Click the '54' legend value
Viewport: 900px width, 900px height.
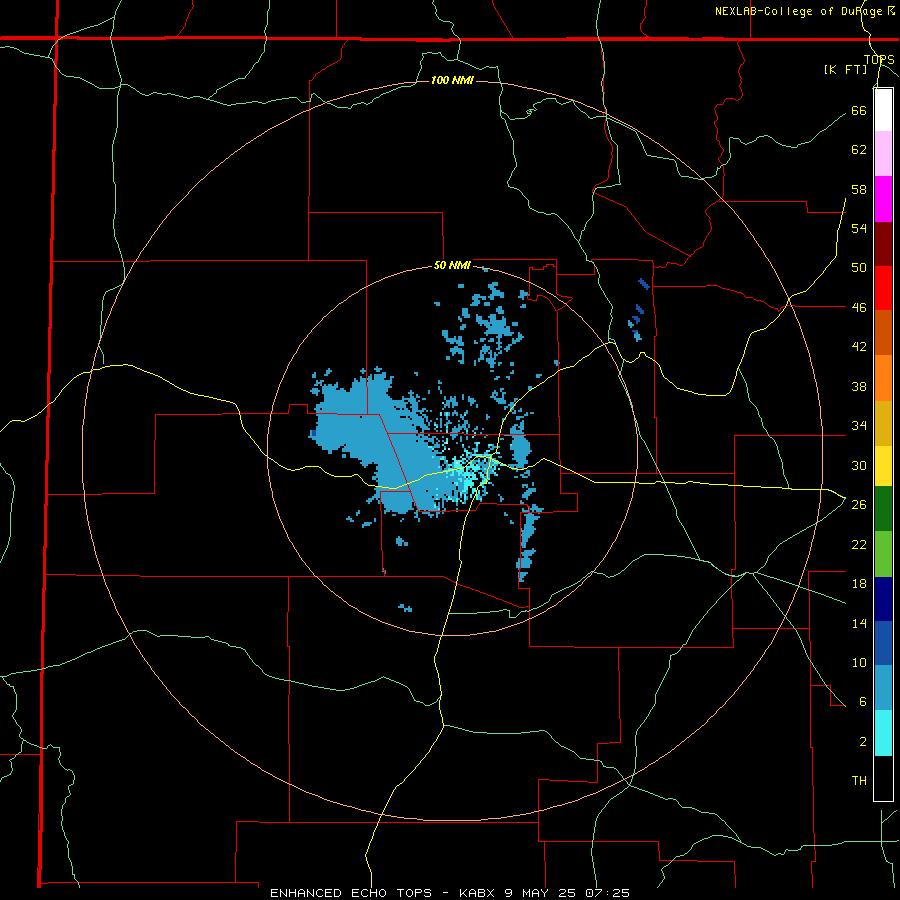tap(859, 228)
